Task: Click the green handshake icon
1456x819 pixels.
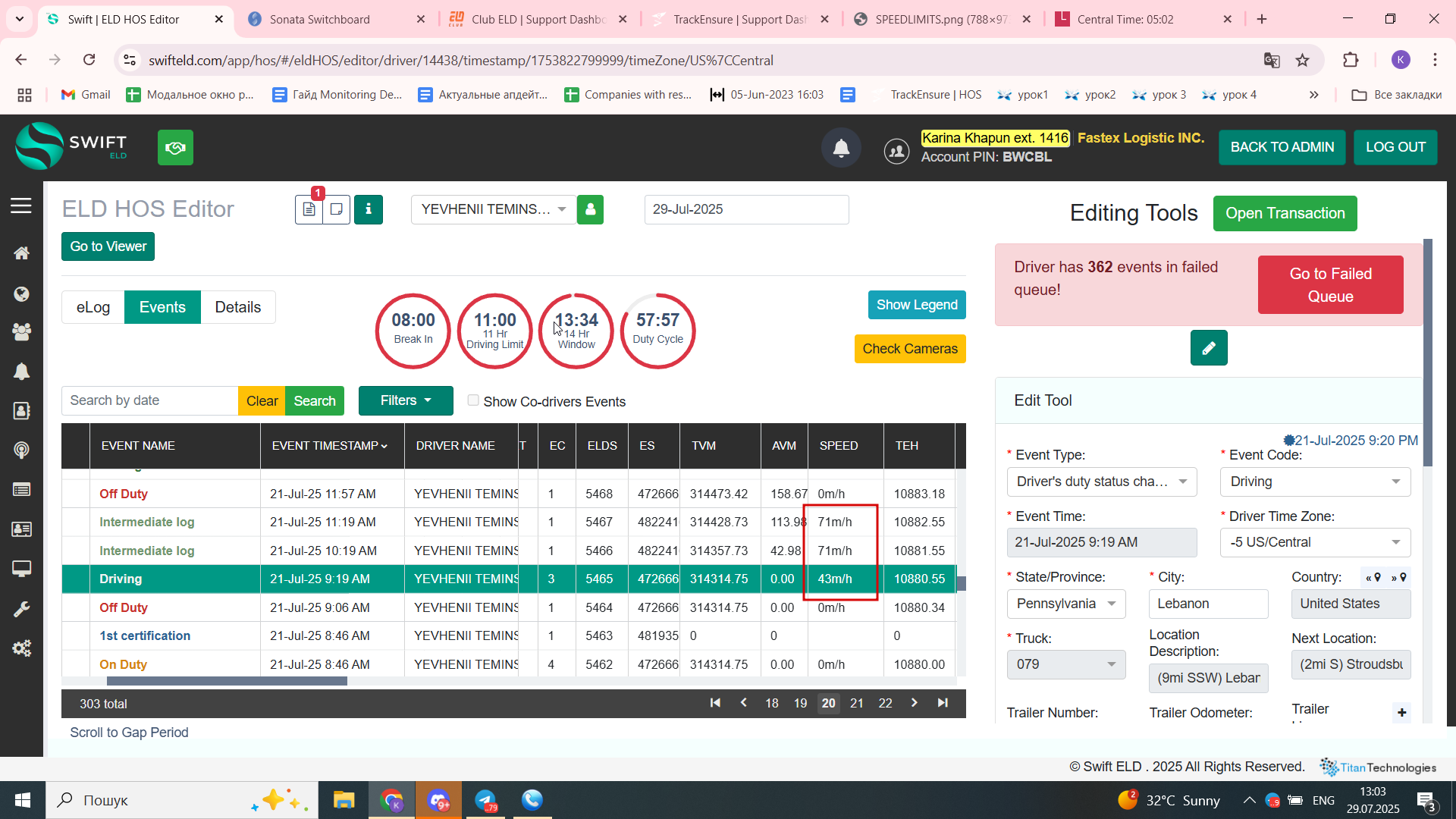Action: coord(175,147)
